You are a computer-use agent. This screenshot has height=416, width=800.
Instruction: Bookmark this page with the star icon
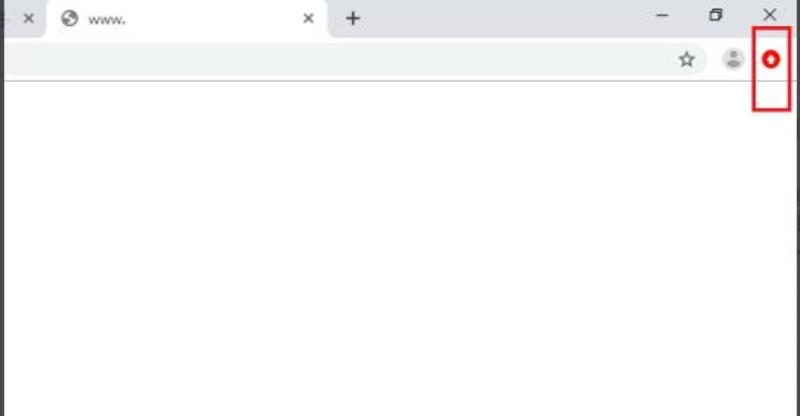click(687, 60)
